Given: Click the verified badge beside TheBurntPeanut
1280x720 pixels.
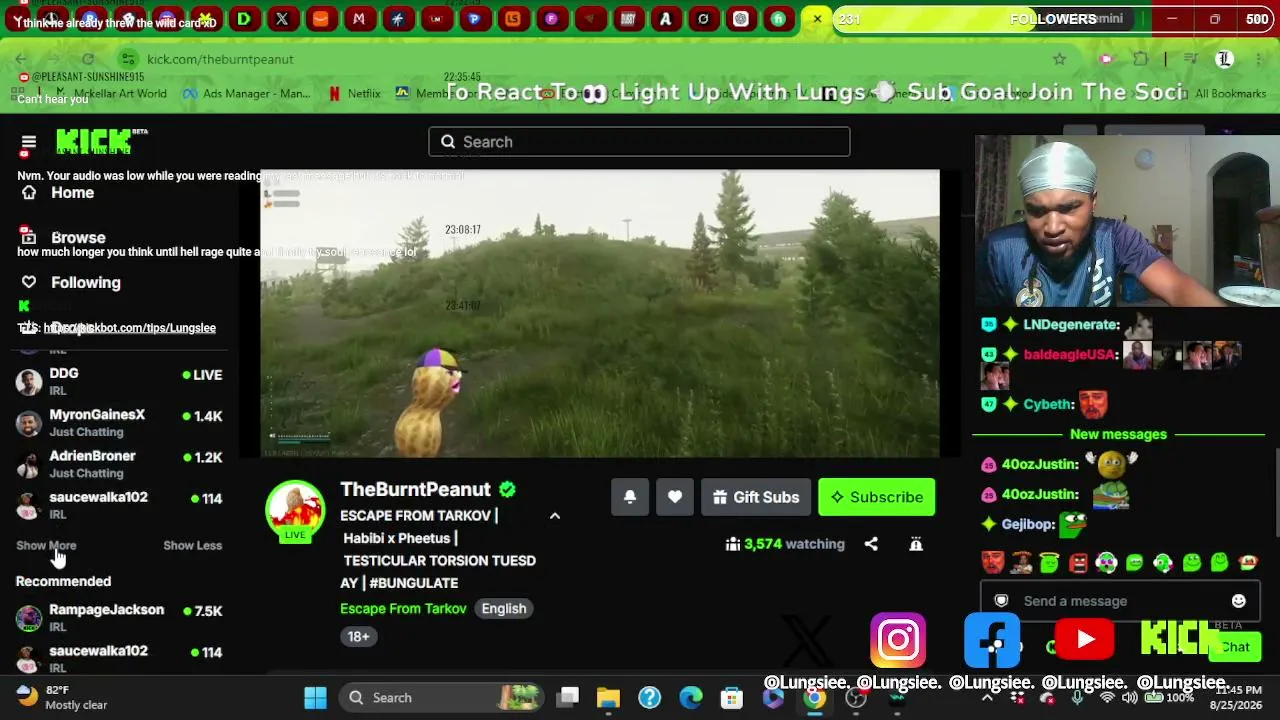Looking at the screenshot, I should (x=508, y=489).
